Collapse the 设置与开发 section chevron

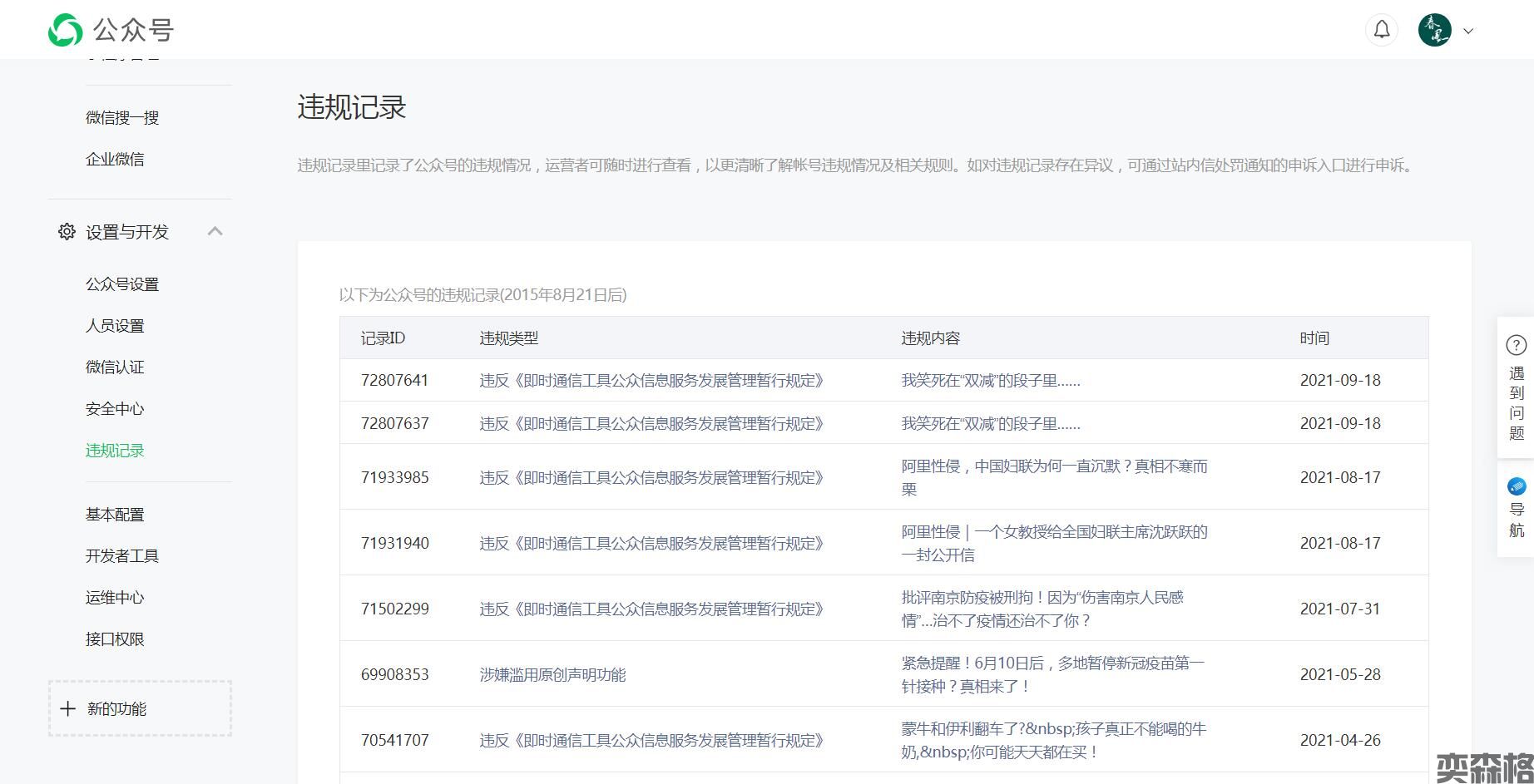pyautogui.click(x=215, y=231)
